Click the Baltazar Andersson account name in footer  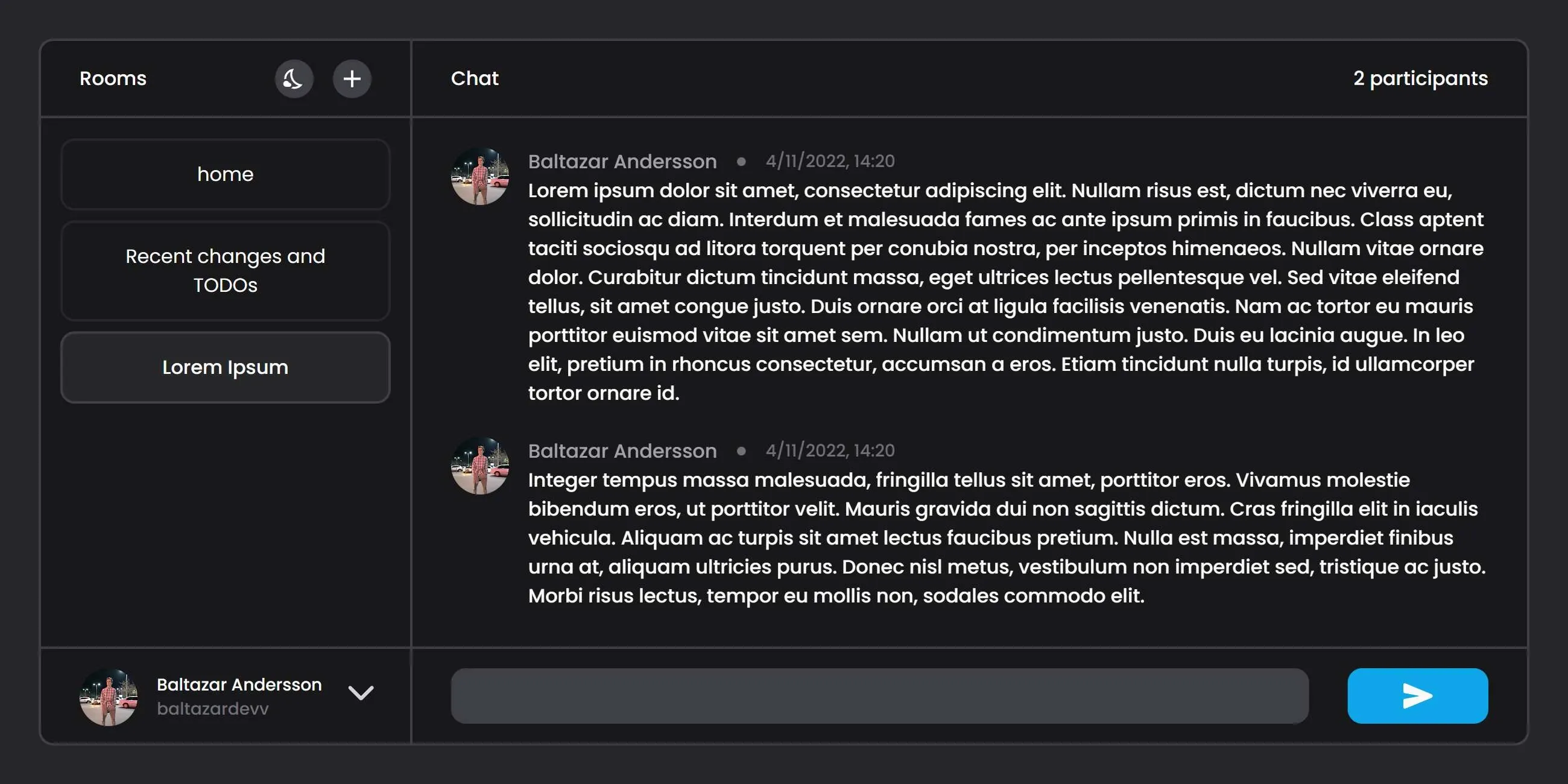coord(239,684)
